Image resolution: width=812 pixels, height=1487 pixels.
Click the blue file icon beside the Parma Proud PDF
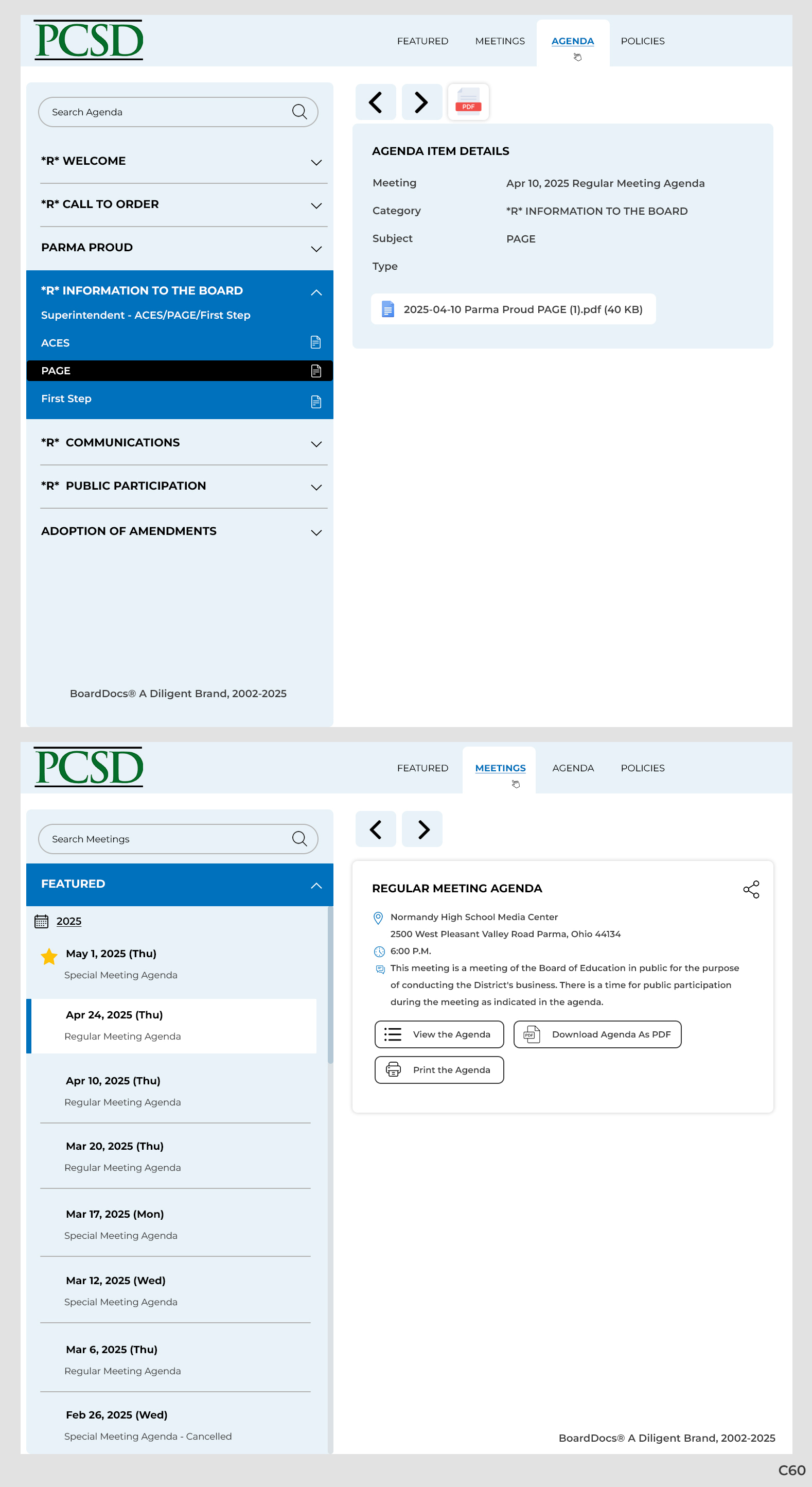coord(388,309)
